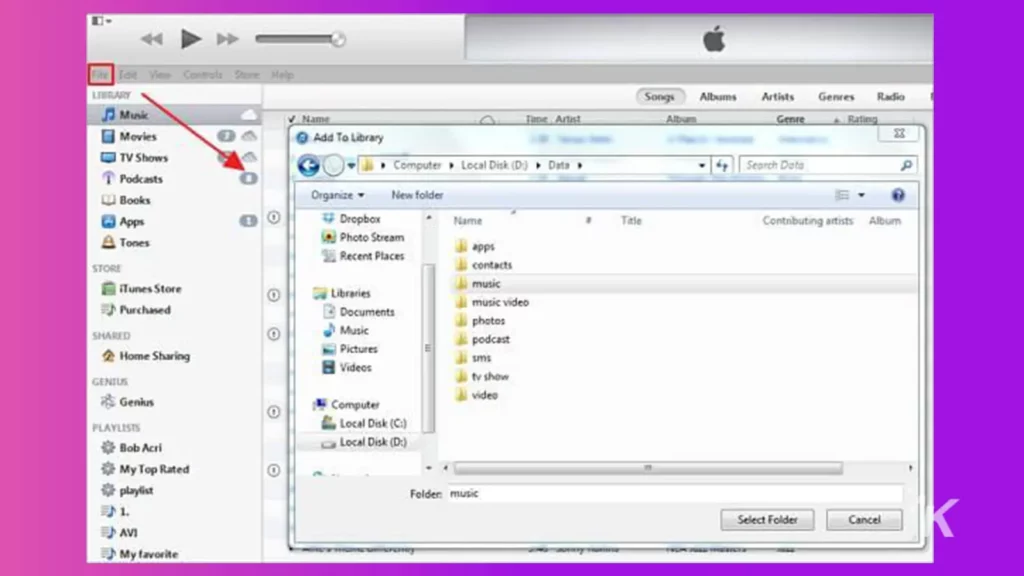Switch to the Songs tab
Screen dimensions: 1024x576
(x=660, y=97)
